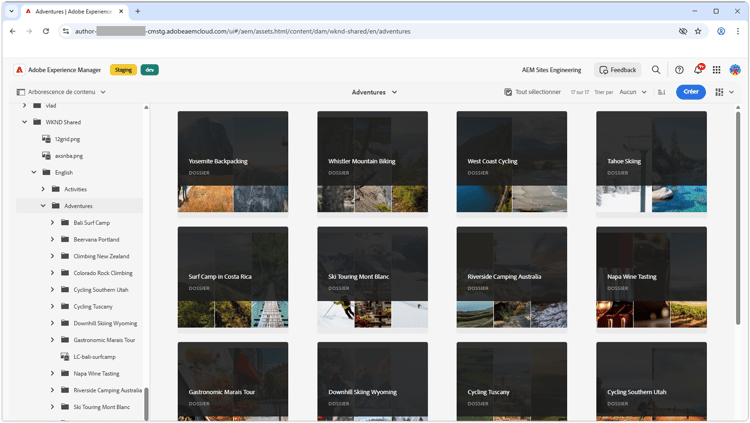
Task: Click the LC-bali-surfcamp file icon
Action: coord(65,356)
